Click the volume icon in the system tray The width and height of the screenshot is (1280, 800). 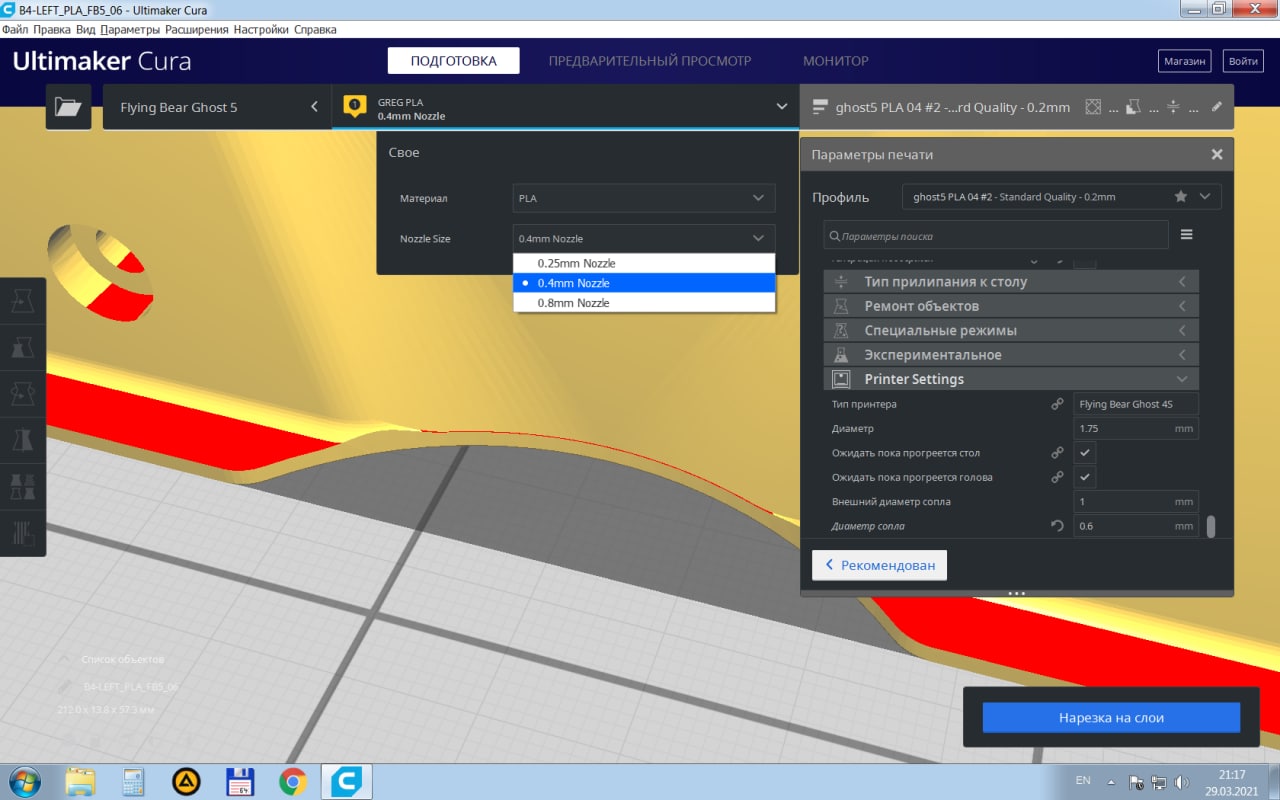click(x=1181, y=782)
